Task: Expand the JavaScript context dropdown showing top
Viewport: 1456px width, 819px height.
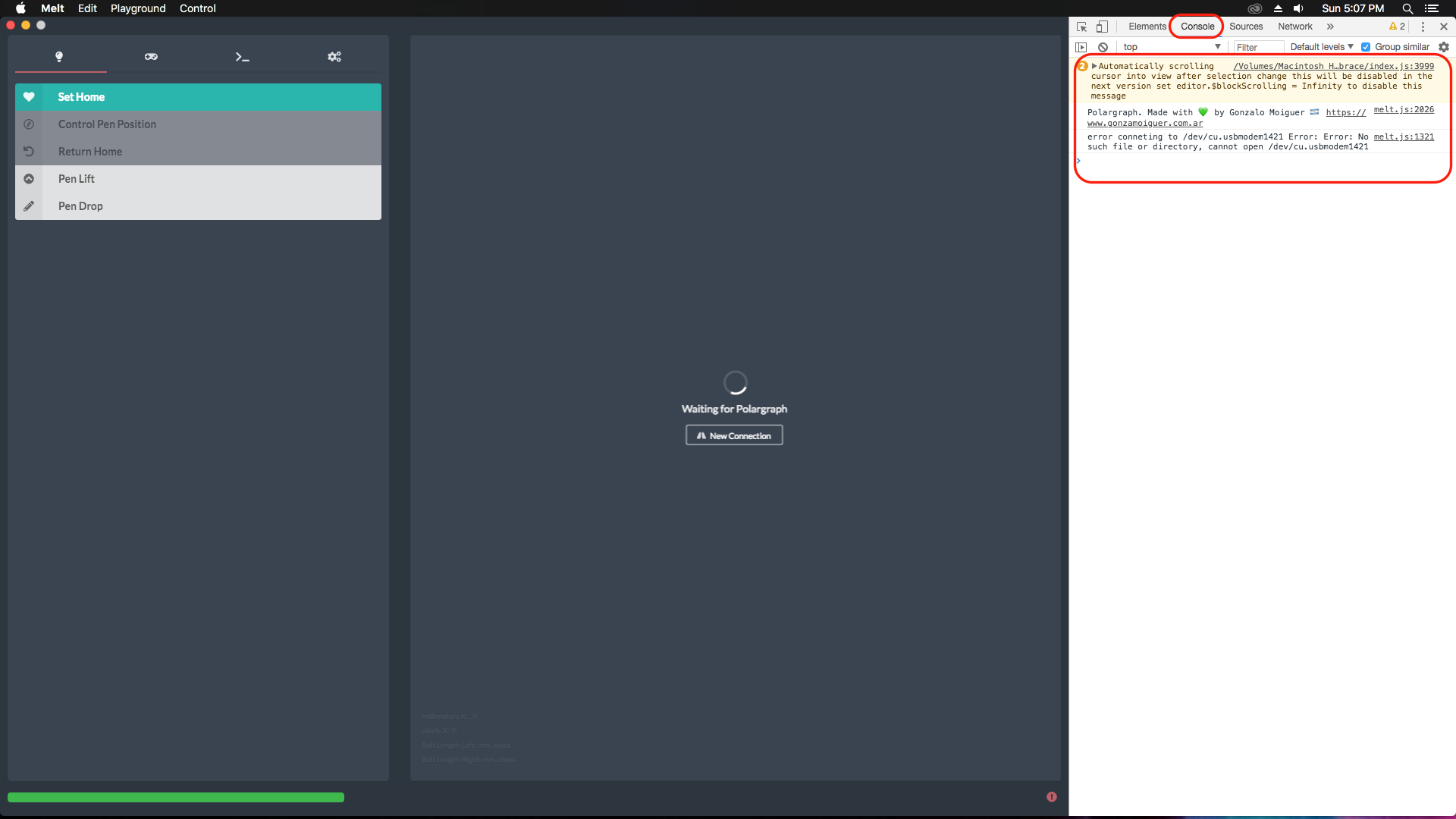Action: click(x=1172, y=46)
